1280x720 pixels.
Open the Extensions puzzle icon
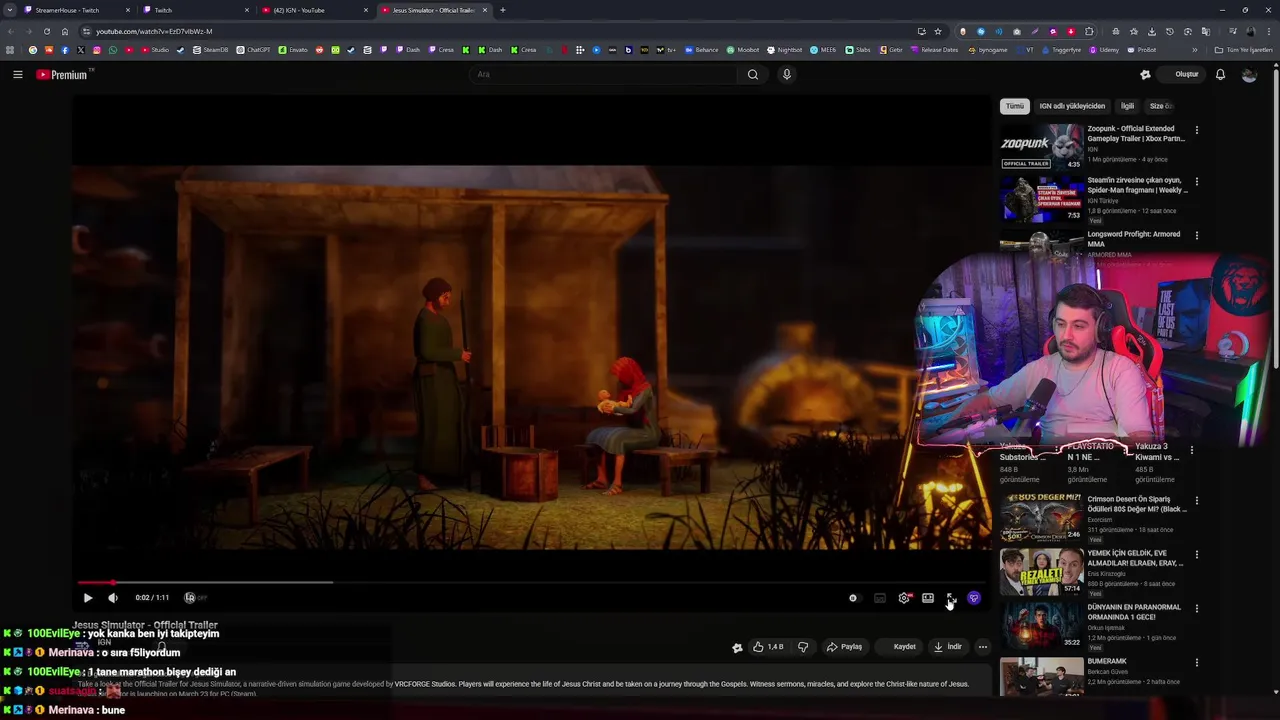1089,31
